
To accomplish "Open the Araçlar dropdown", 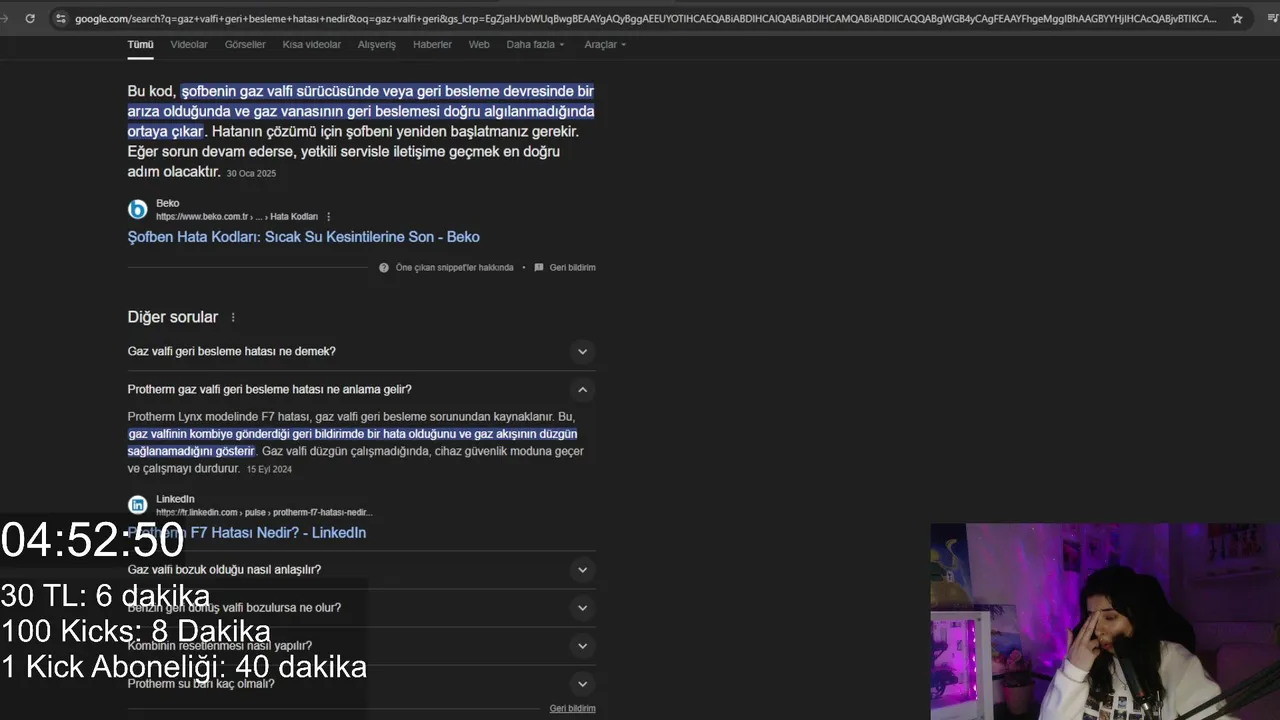I will (606, 44).
